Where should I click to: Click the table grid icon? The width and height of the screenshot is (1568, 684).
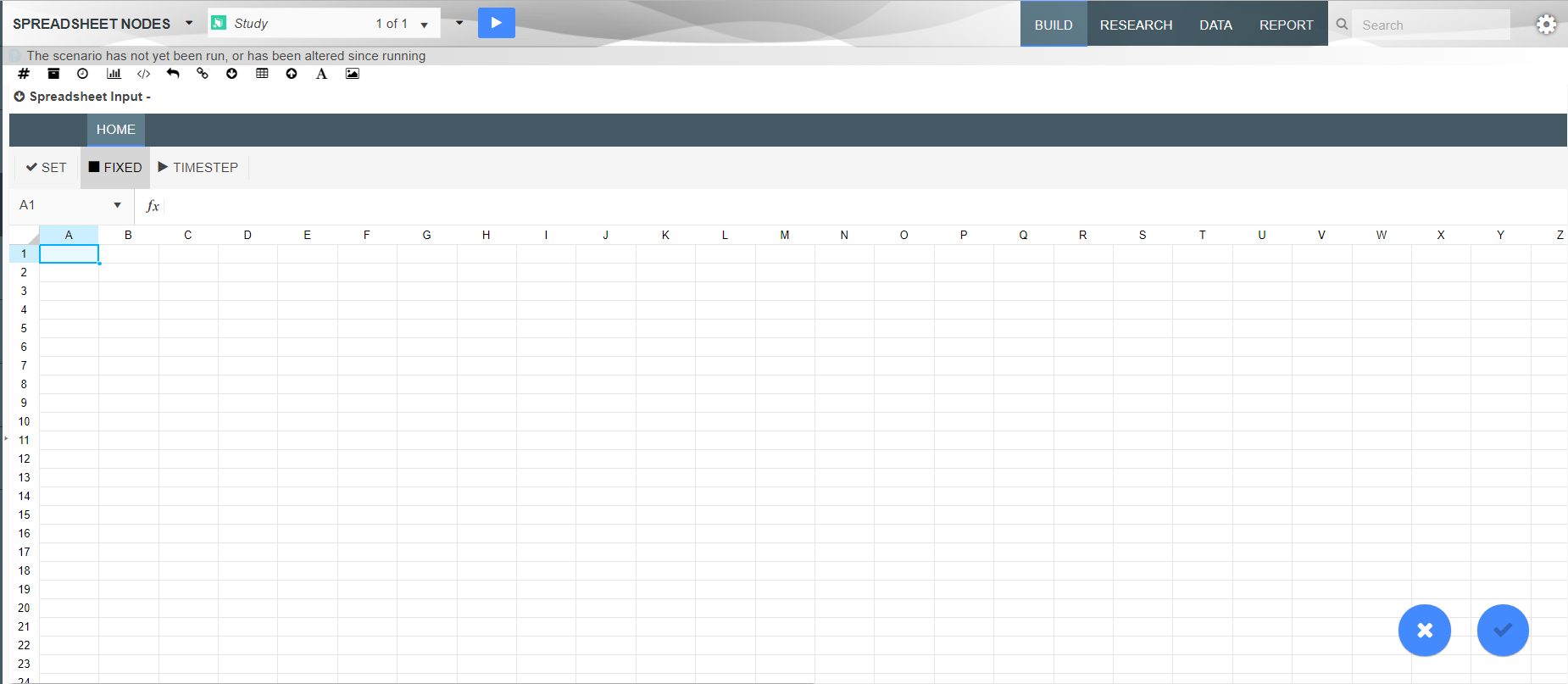point(262,74)
